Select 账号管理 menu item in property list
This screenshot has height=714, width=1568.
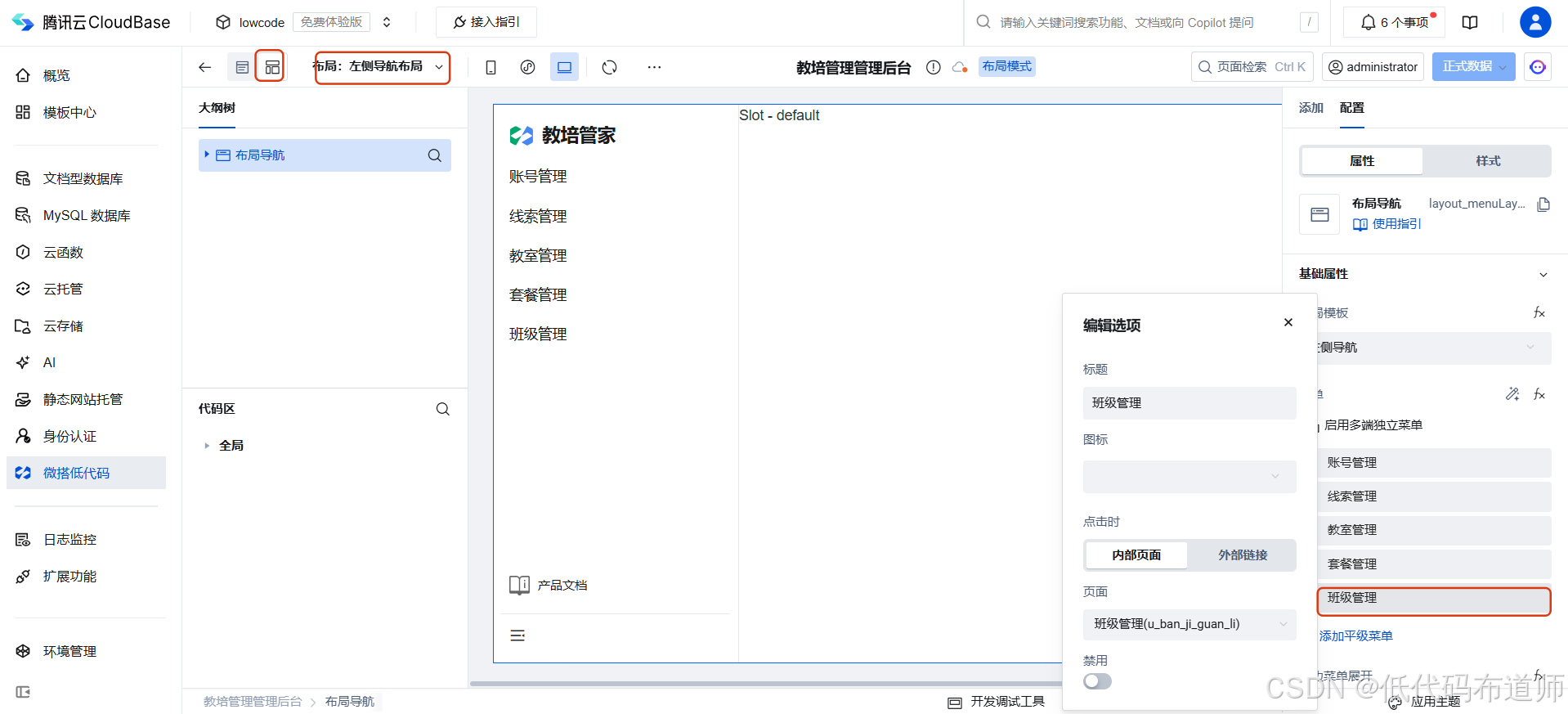coord(1434,463)
